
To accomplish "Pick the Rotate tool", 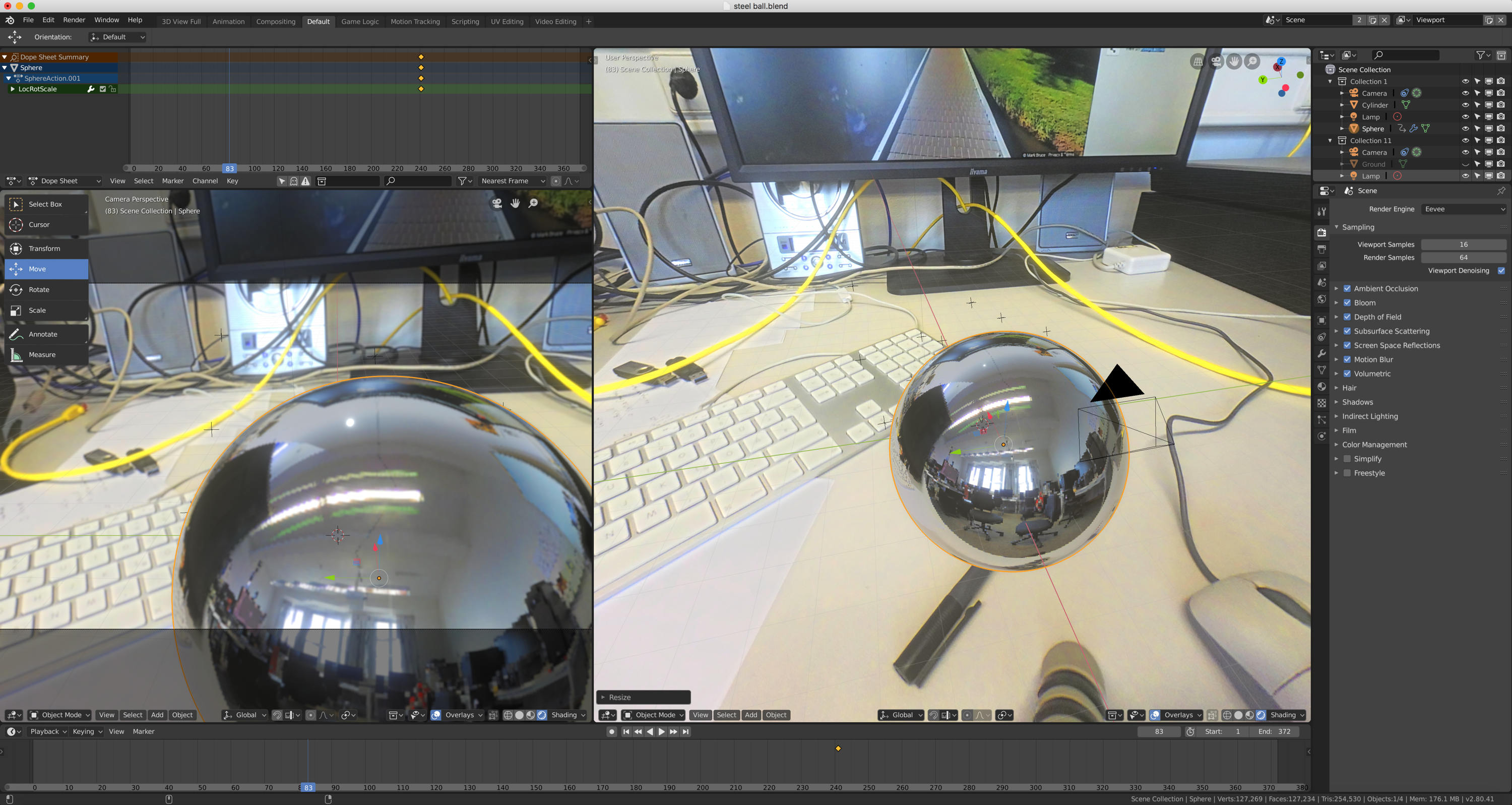I will [x=46, y=289].
